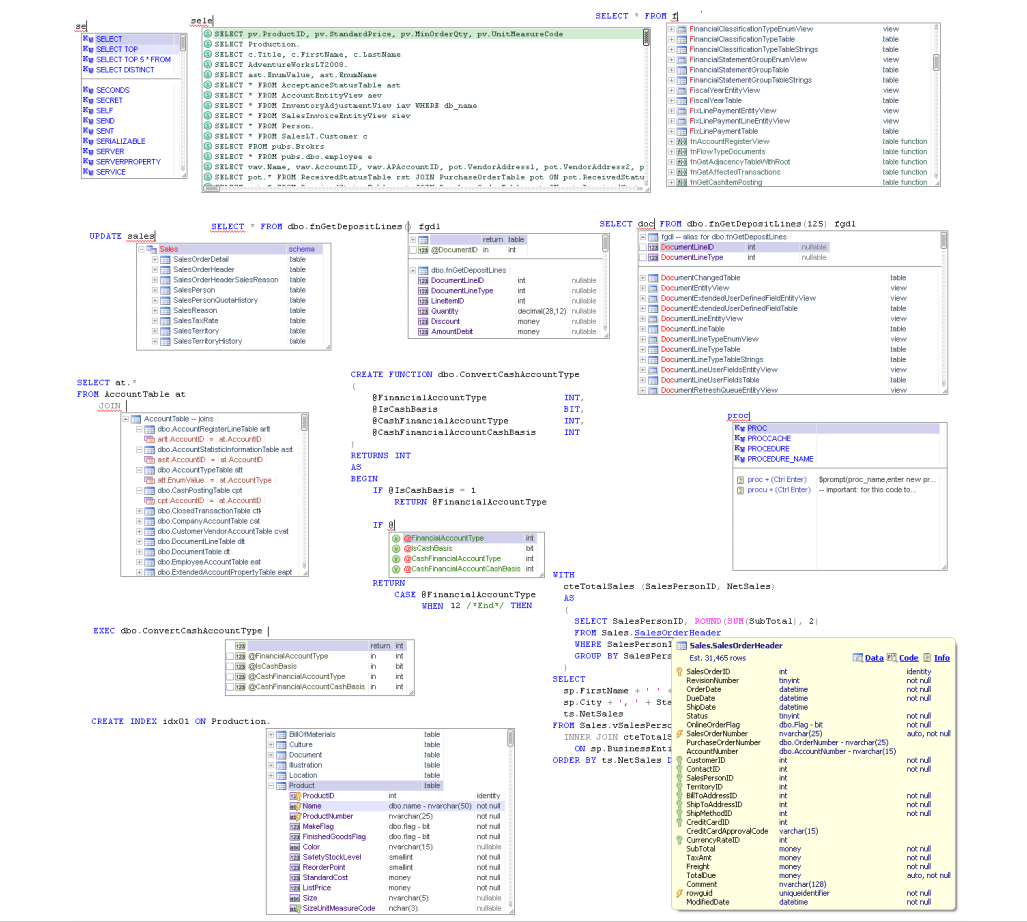Click the keyword icon beside PROCCACHE
Image resolution: width=1027 pixels, height=922 pixels.
pos(739,438)
